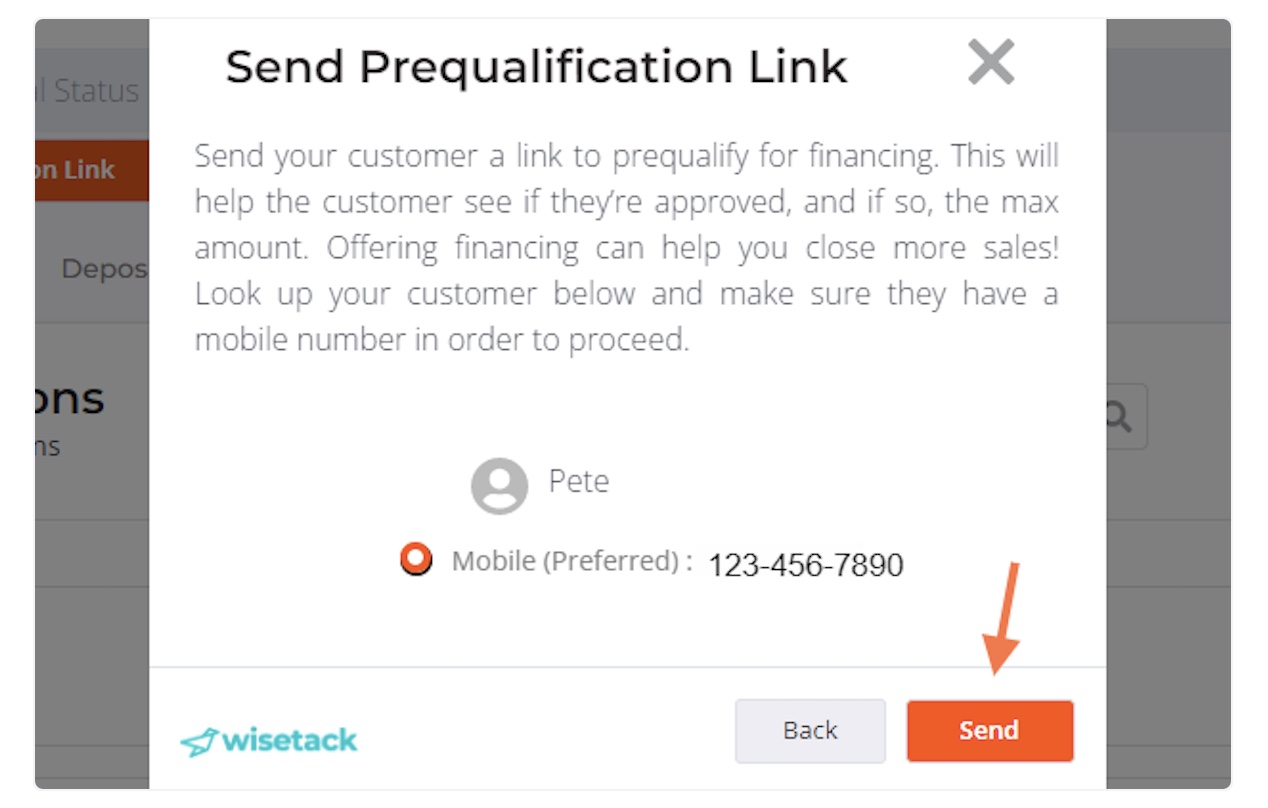This screenshot has height=808, width=1268.
Task: Send the prequalification link
Action: [x=989, y=730]
